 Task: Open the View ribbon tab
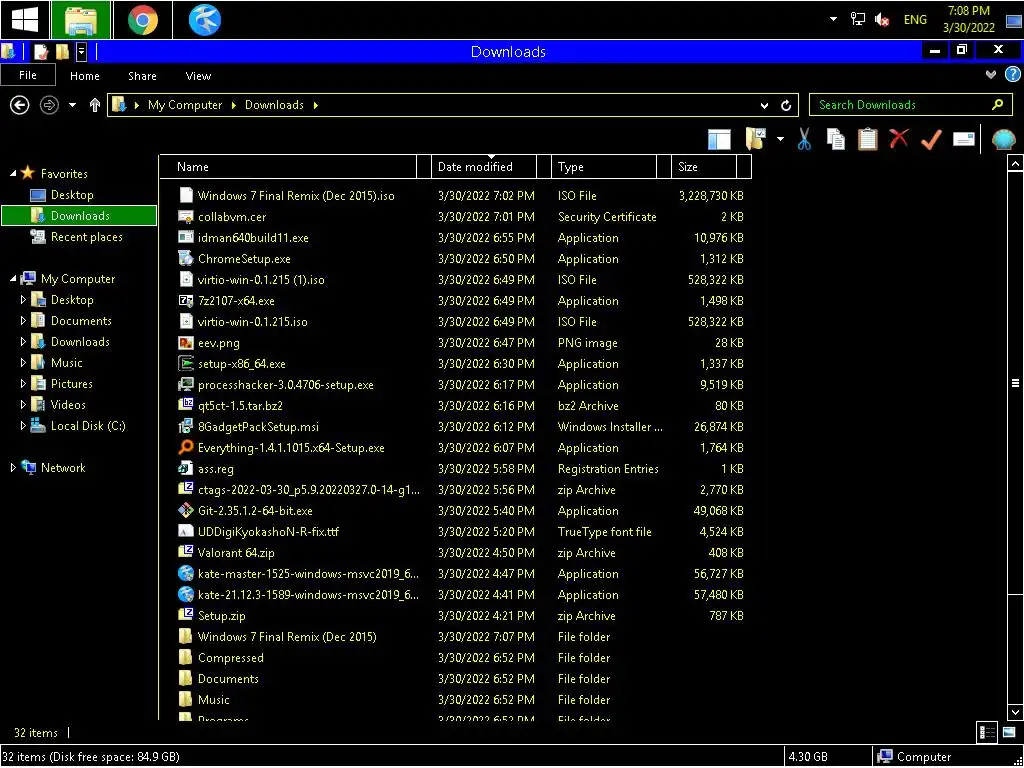point(198,76)
